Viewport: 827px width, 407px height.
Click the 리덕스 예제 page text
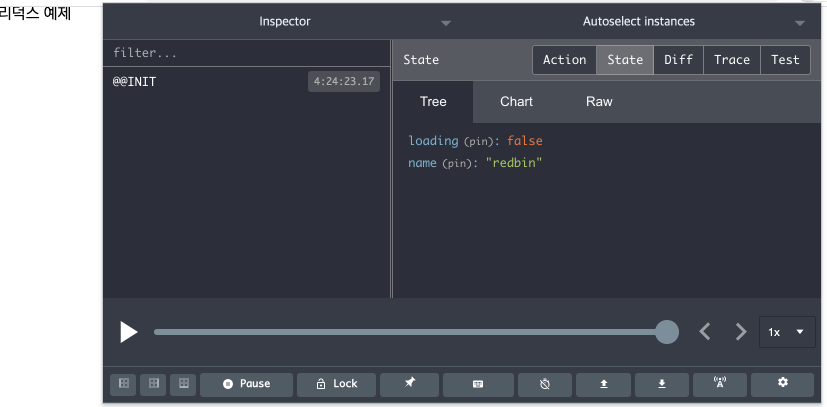point(35,14)
